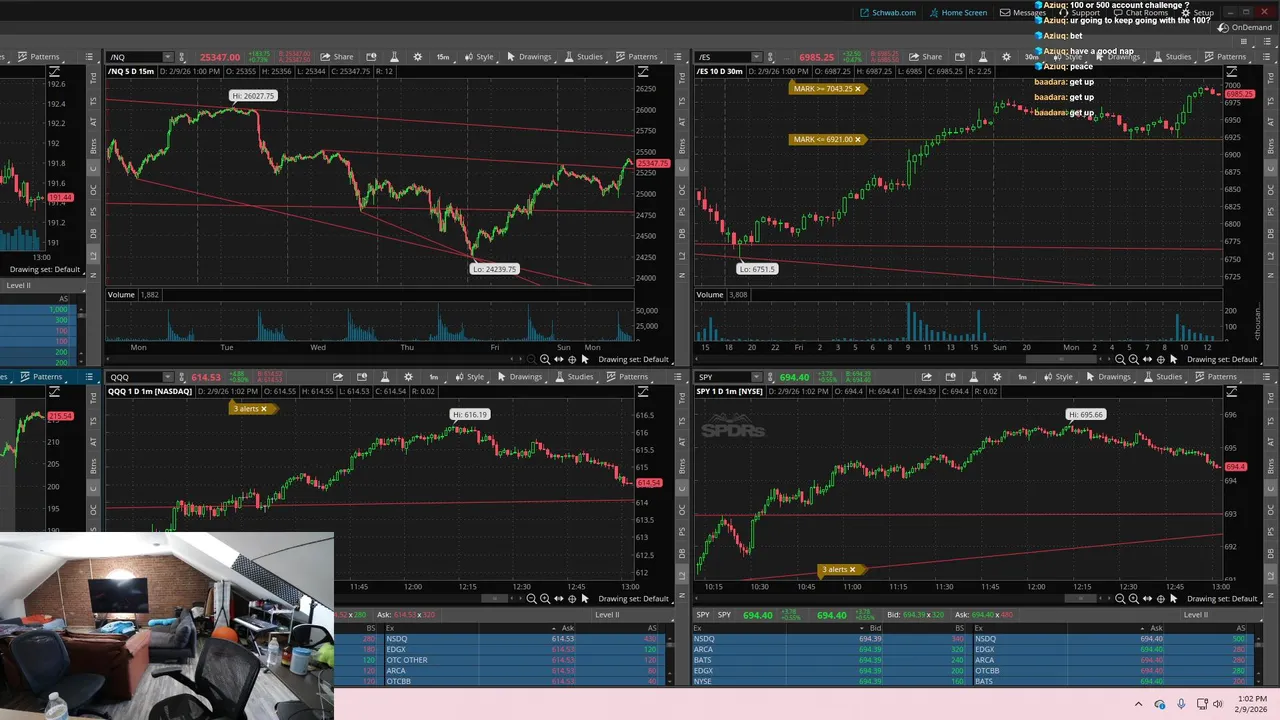This screenshot has width=1280, height=720.
Task: Open Drawings menu on the SPY chart
Action: [x=1108, y=377]
